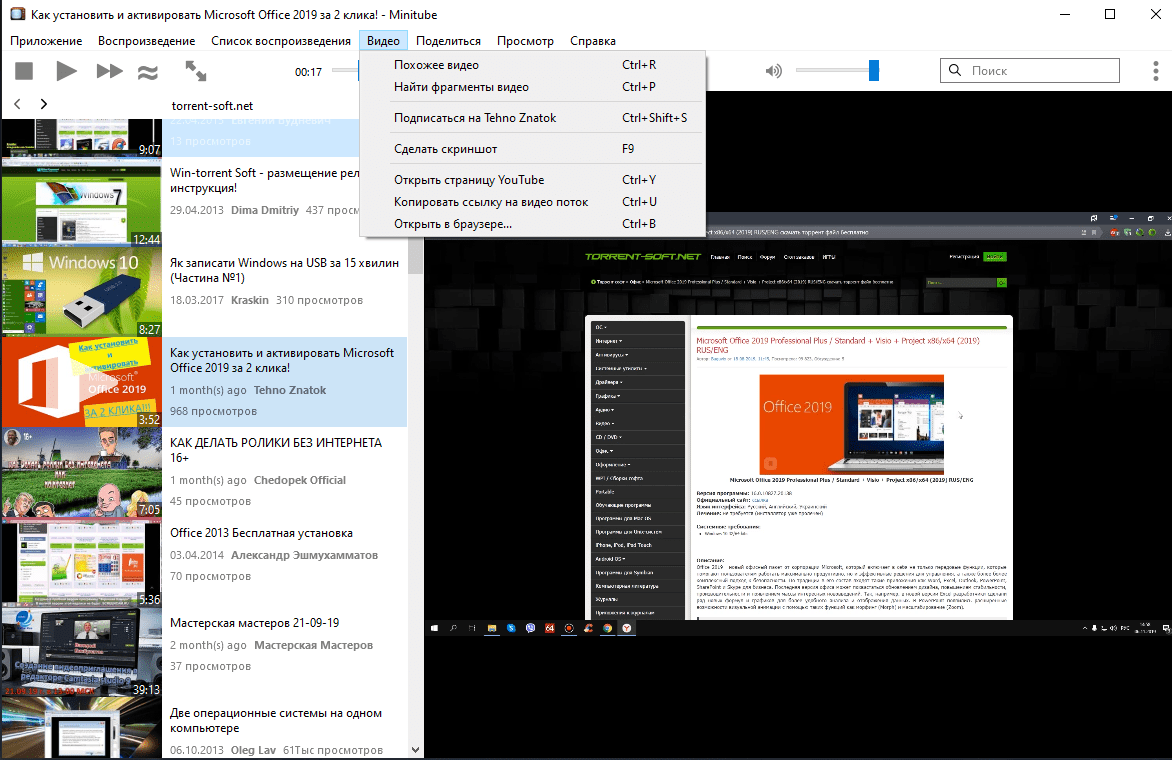Viewport: 1172px width, 760px height.
Task: Choose Копировать ссылку на видео поток
Action: (x=532, y=202)
